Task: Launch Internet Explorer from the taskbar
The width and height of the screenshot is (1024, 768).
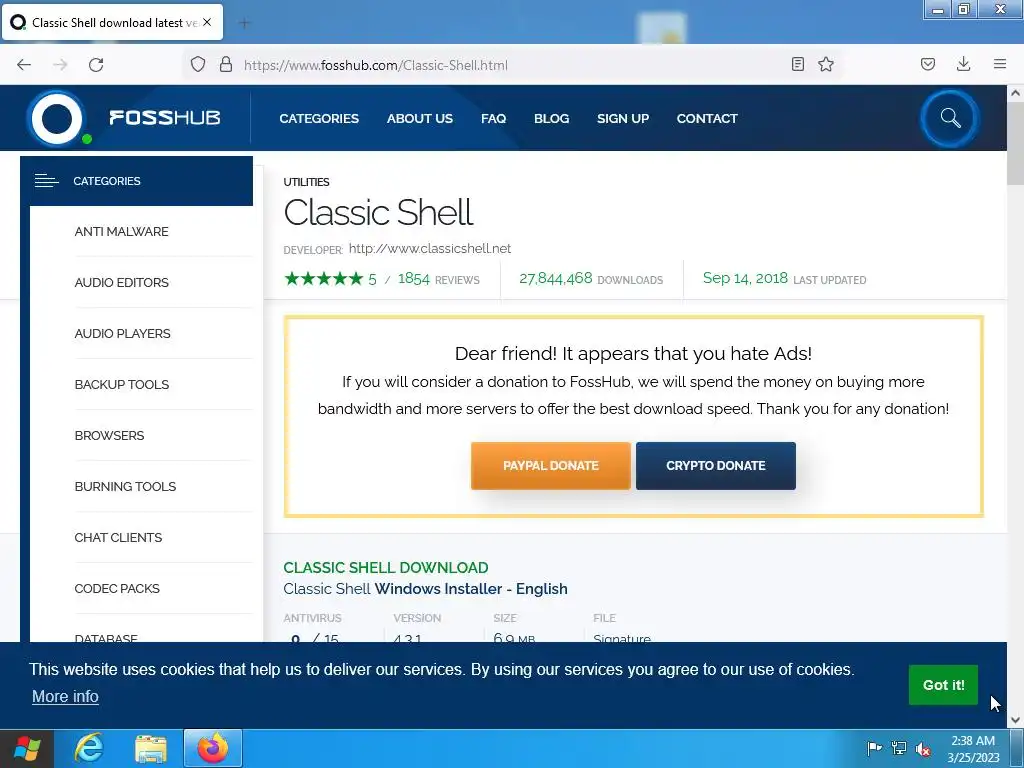Action: (89, 748)
